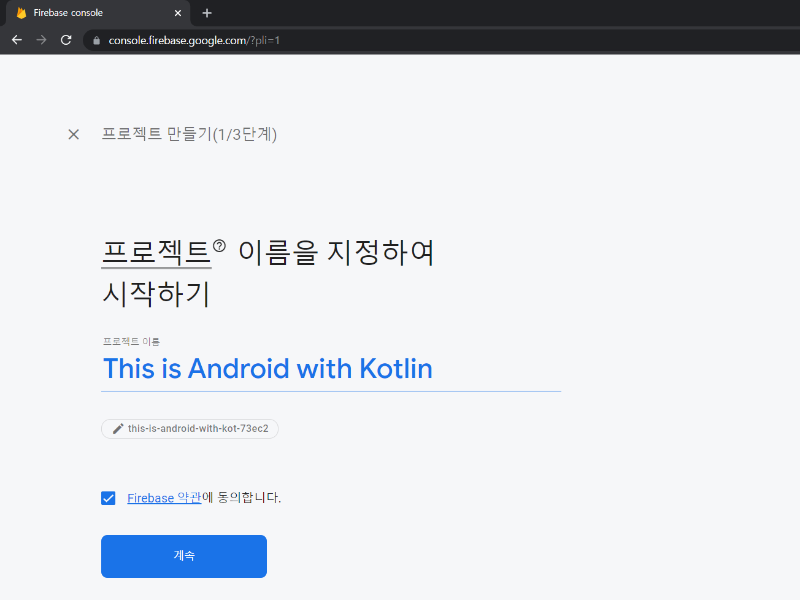The image size is (800, 600).
Task: Click the 프로젝트 이름 field label
Action: point(131,341)
